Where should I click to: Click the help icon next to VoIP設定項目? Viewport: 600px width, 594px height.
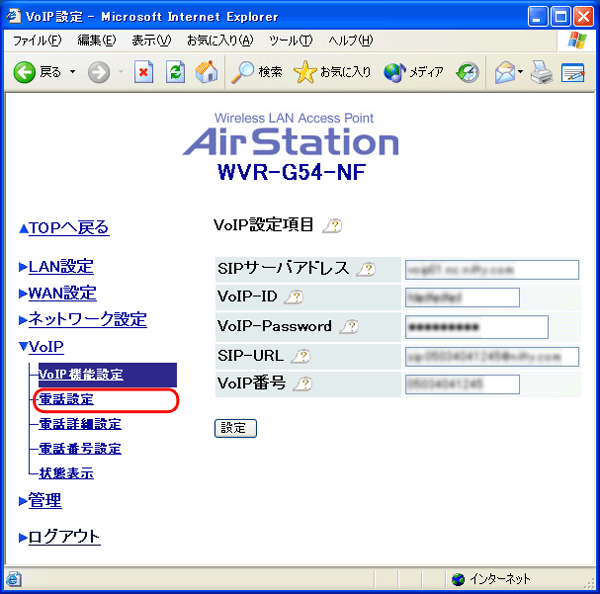tap(333, 225)
